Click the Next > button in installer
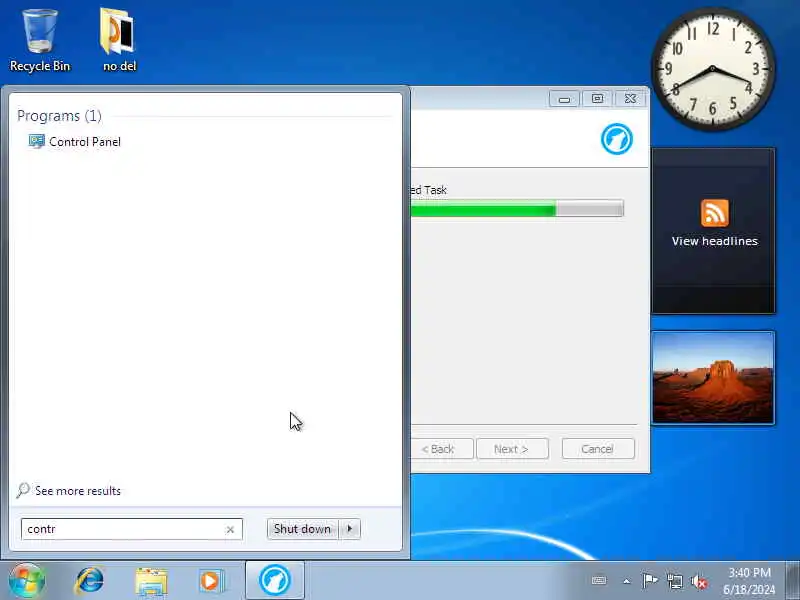The height and width of the screenshot is (600, 800). click(512, 449)
